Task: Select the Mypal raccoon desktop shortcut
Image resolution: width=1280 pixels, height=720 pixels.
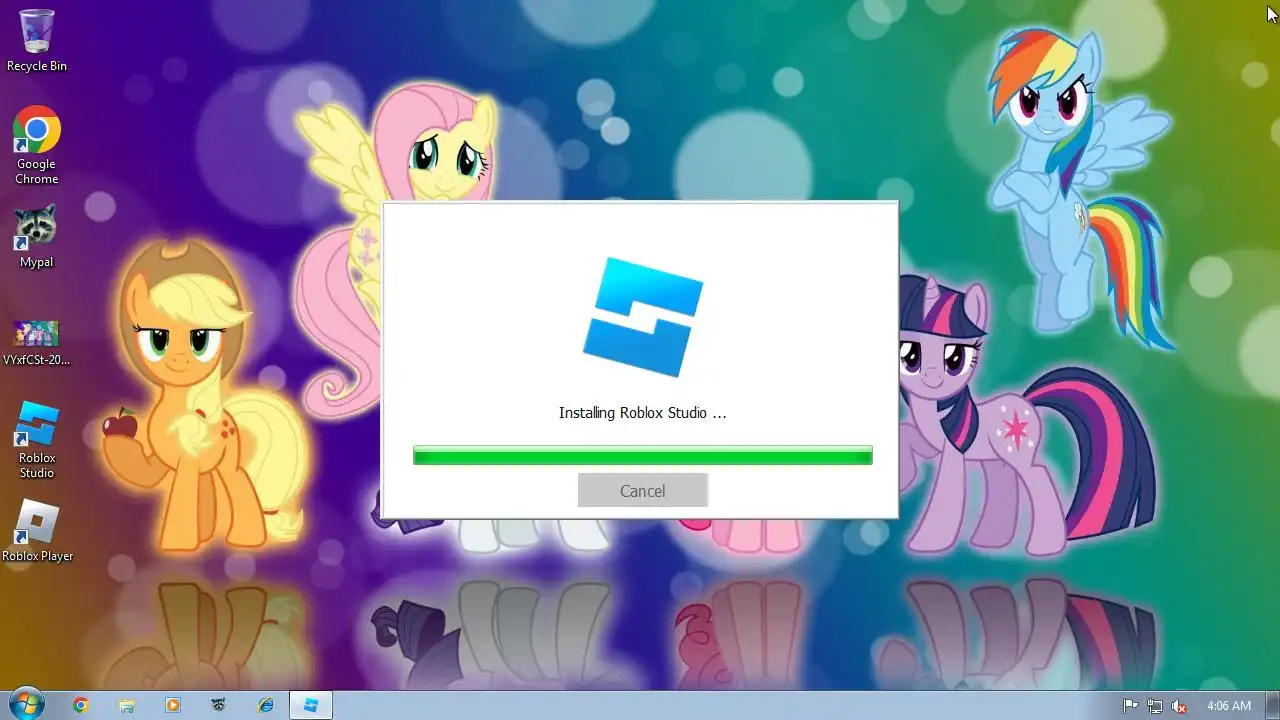Action: [37, 236]
